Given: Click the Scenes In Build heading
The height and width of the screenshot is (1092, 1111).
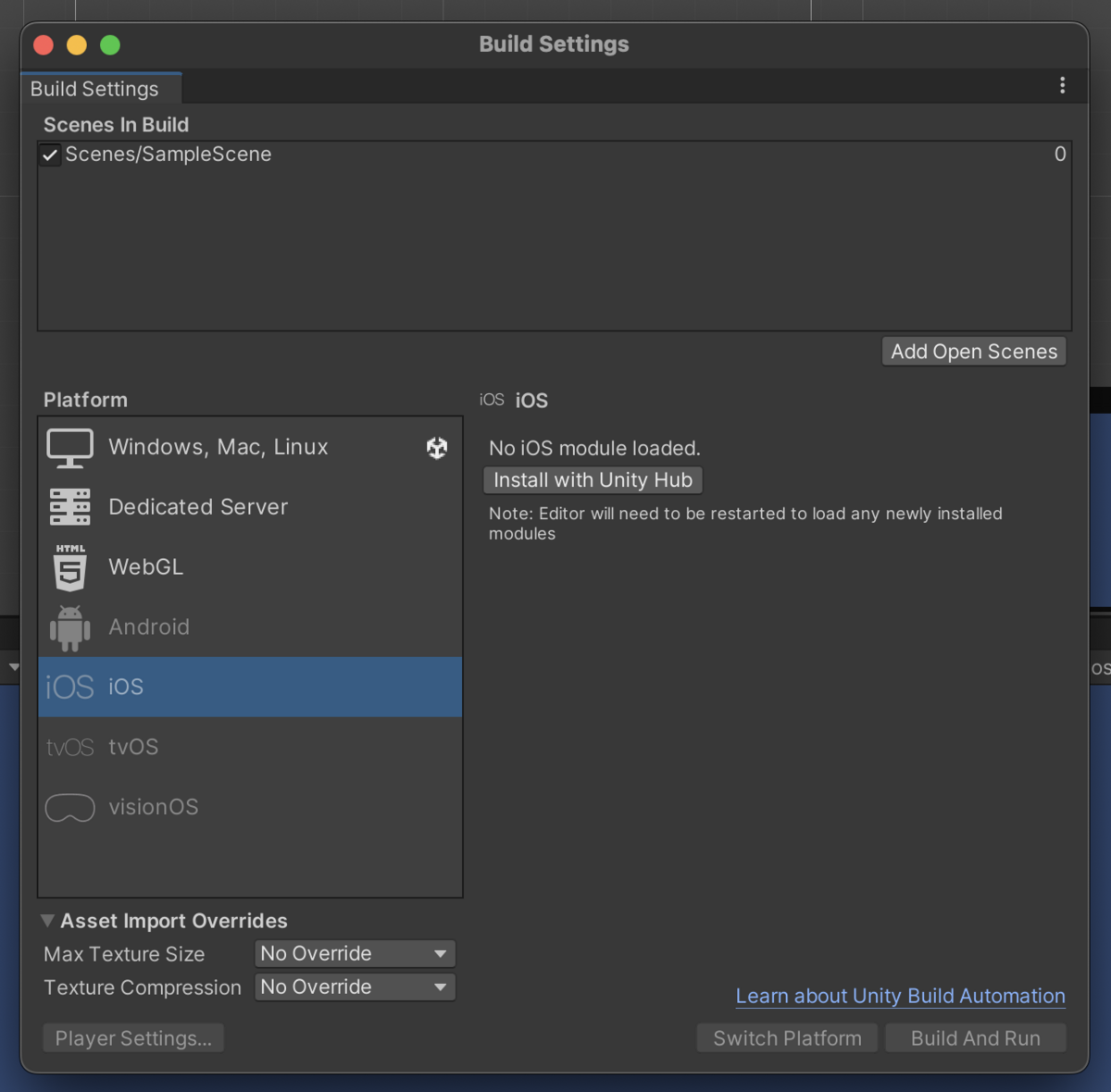Looking at the screenshot, I should point(116,125).
